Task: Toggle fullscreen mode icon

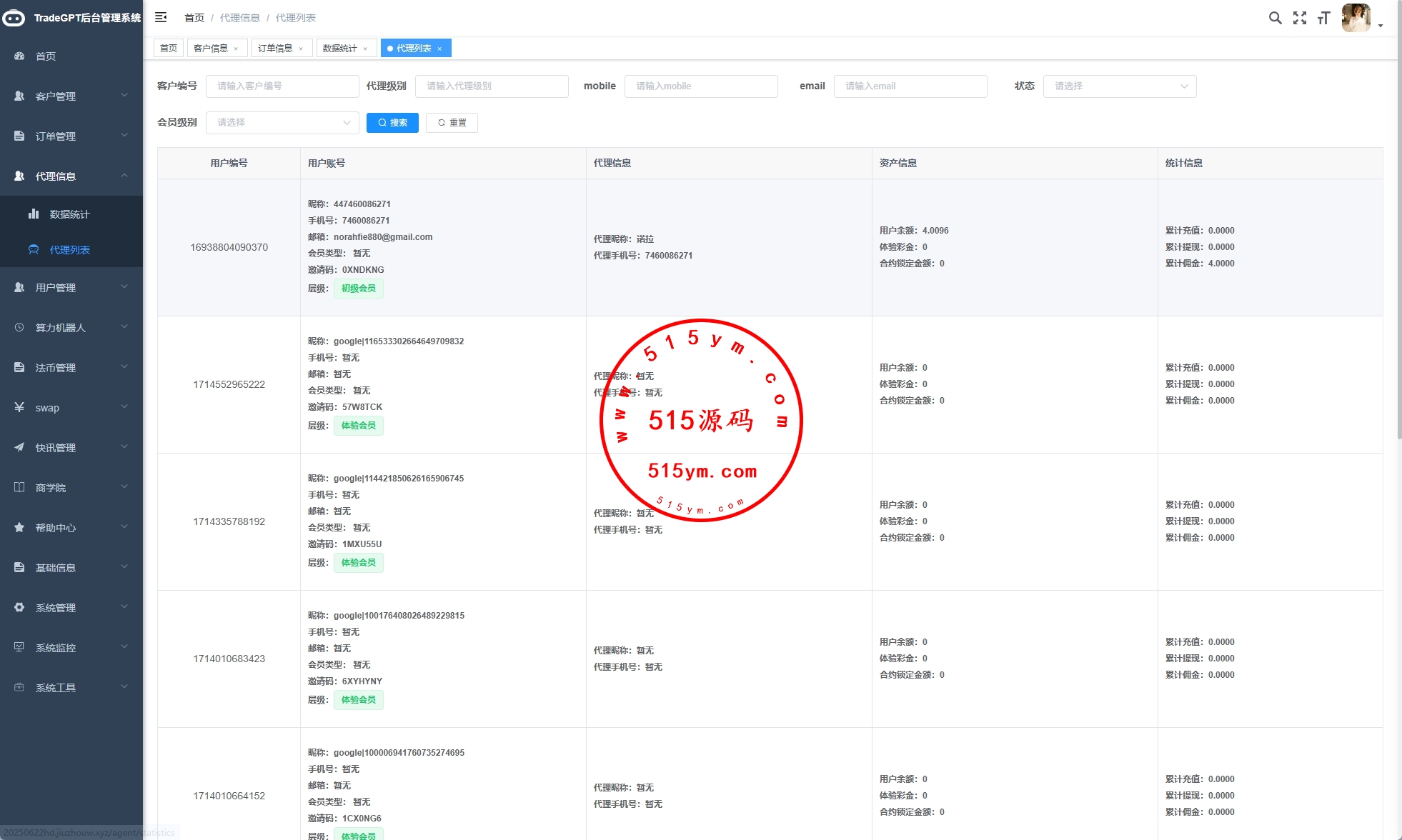Action: [1299, 18]
